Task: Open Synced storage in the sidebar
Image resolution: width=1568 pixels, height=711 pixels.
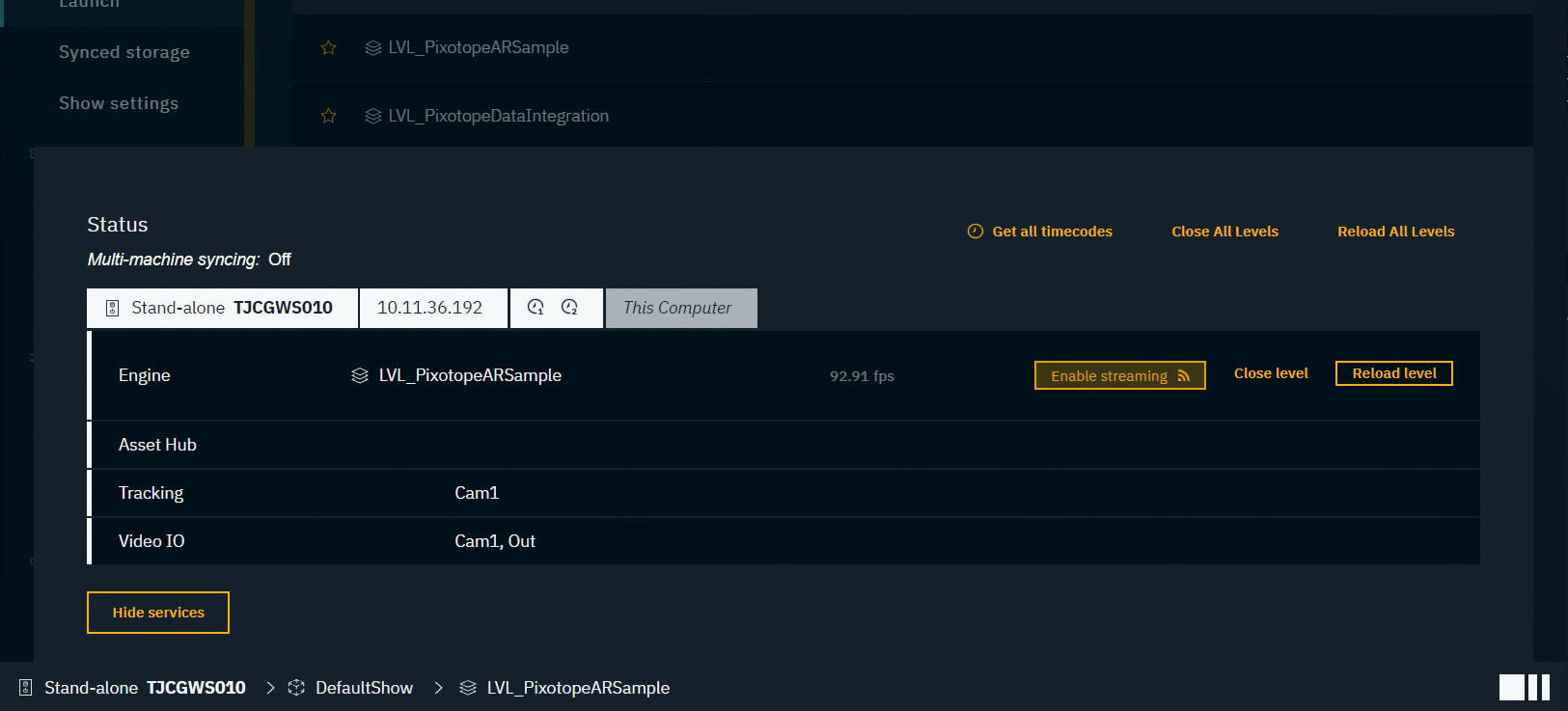Action: point(124,52)
